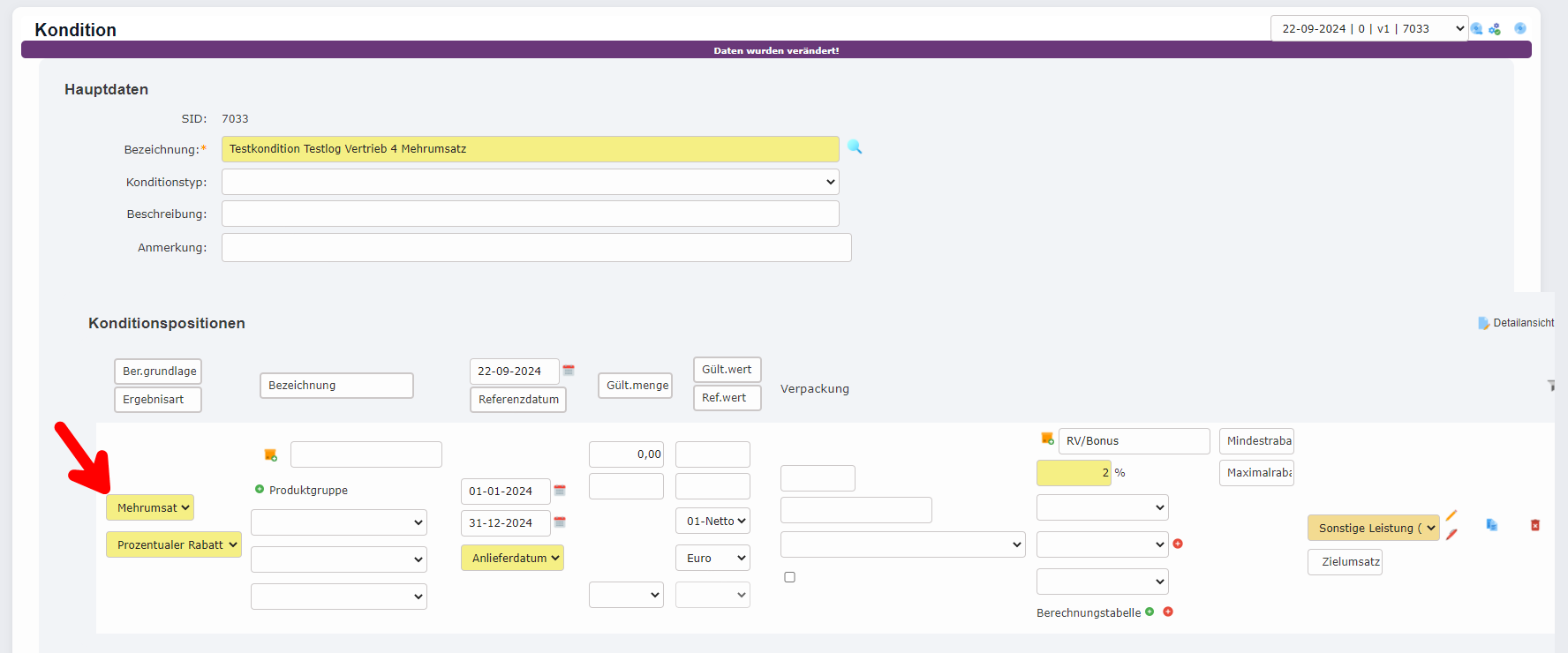Open Detailansicht view
Image resolution: width=1568 pixels, height=653 pixels.
pyautogui.click(x=1516, y=323)
